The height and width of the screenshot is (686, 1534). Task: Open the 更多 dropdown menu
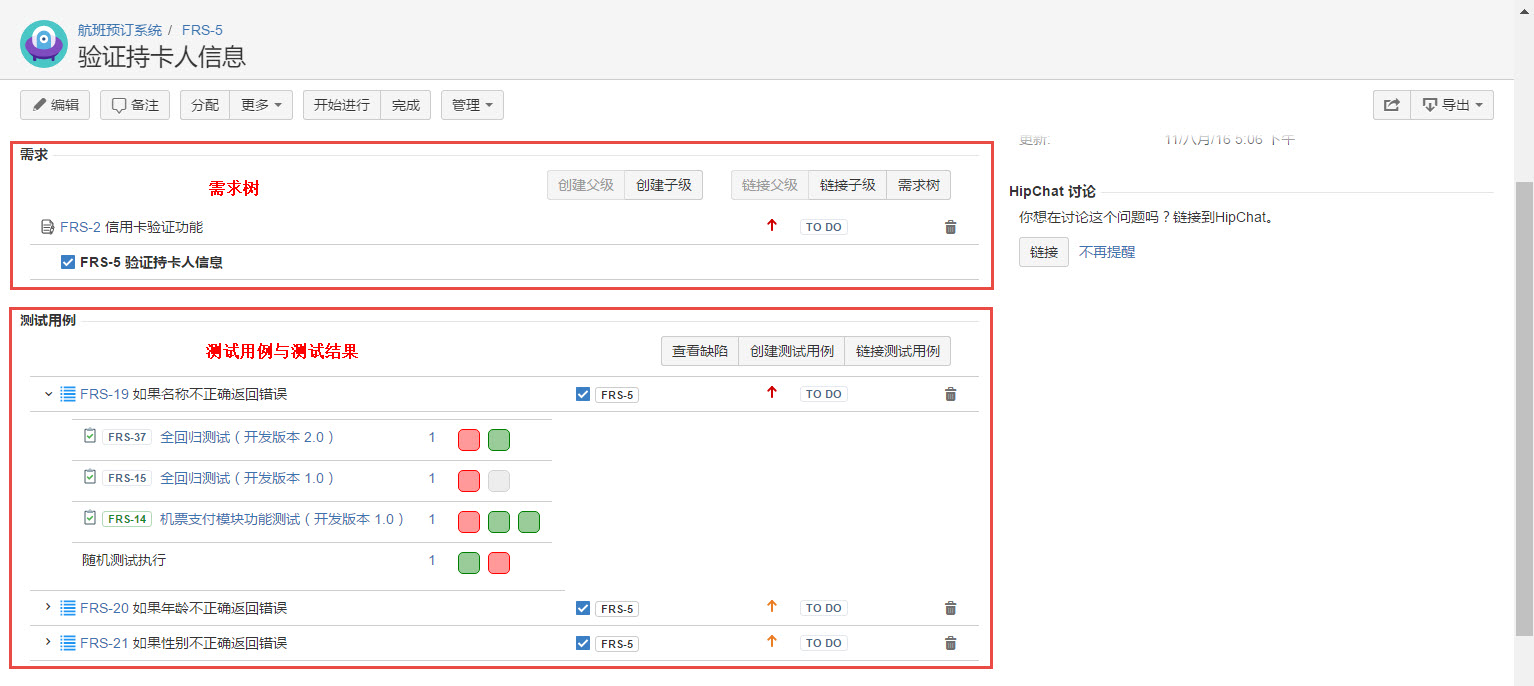(261, 105)
